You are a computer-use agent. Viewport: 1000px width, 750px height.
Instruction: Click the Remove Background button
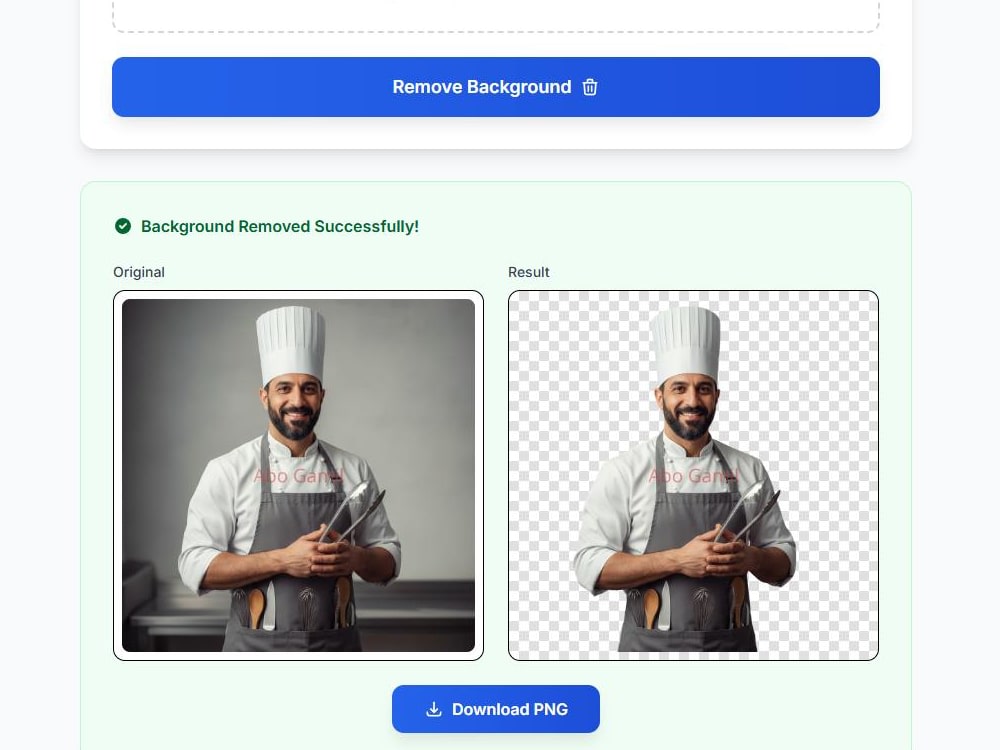coord(496,87)
